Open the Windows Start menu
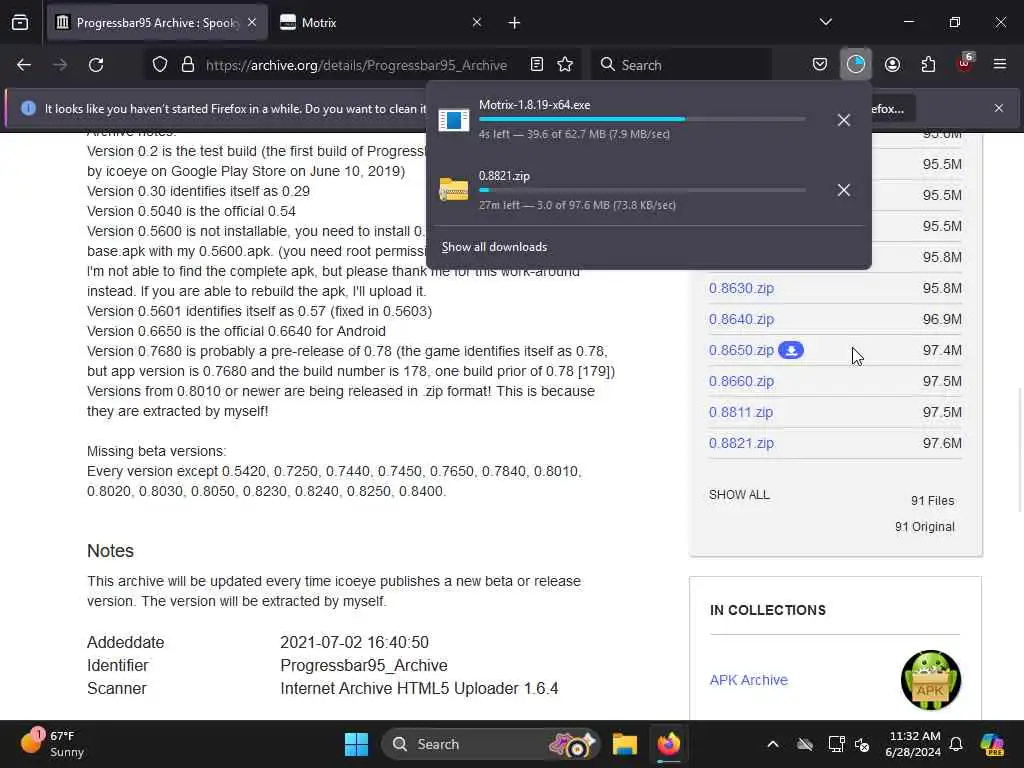 point(357,744)
